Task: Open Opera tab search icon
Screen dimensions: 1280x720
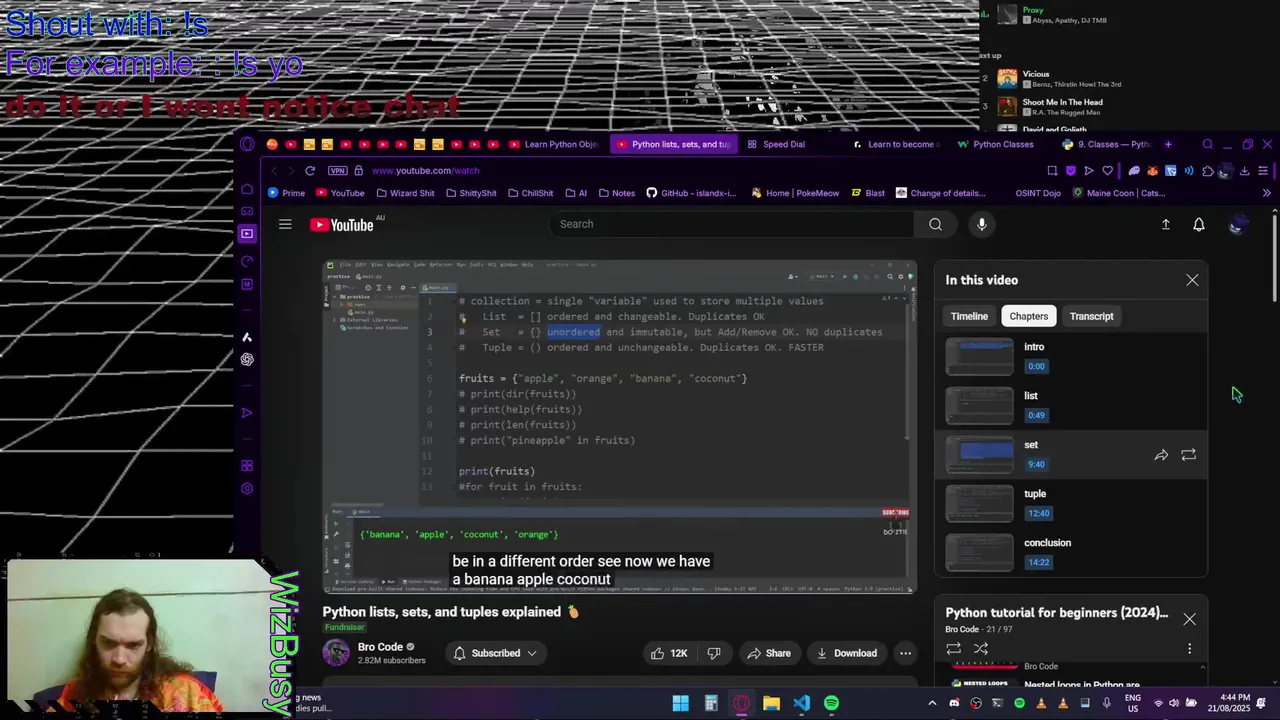Action: pos(1208,144)
